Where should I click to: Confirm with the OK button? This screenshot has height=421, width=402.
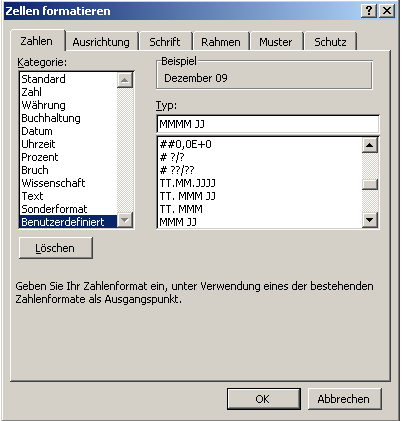[264, 399]
